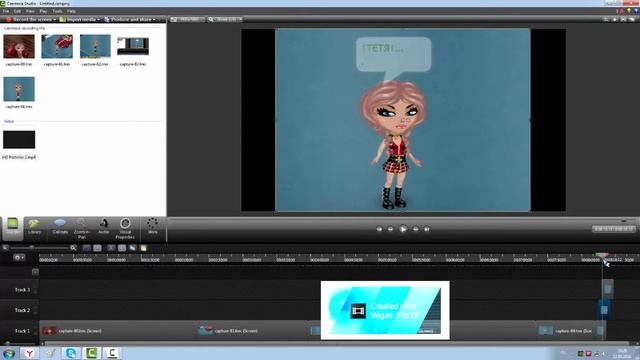
Task: Click the timeline playhead marker
Action: [602, 256]
